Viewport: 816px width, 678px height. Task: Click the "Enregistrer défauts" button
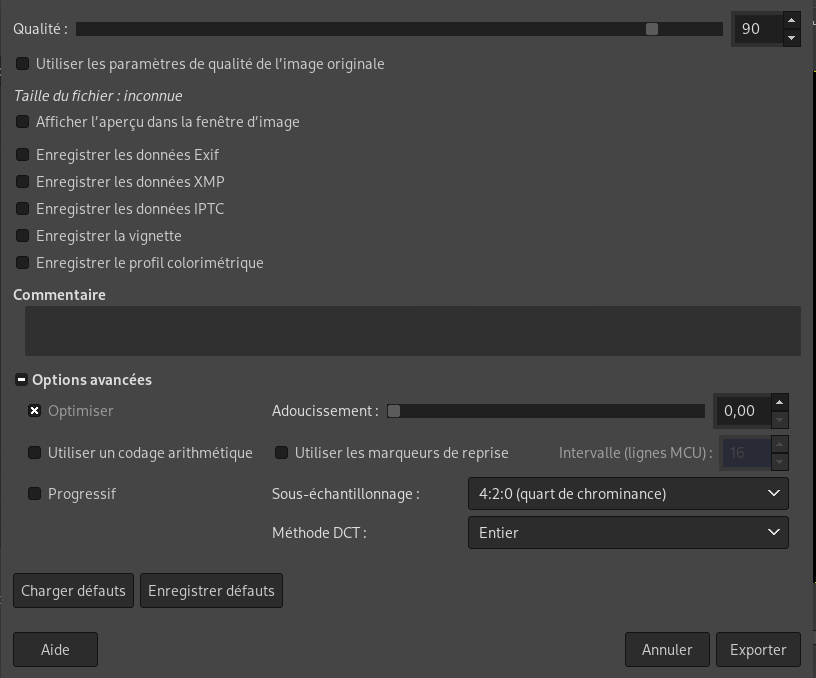click(x=211, y=590)
